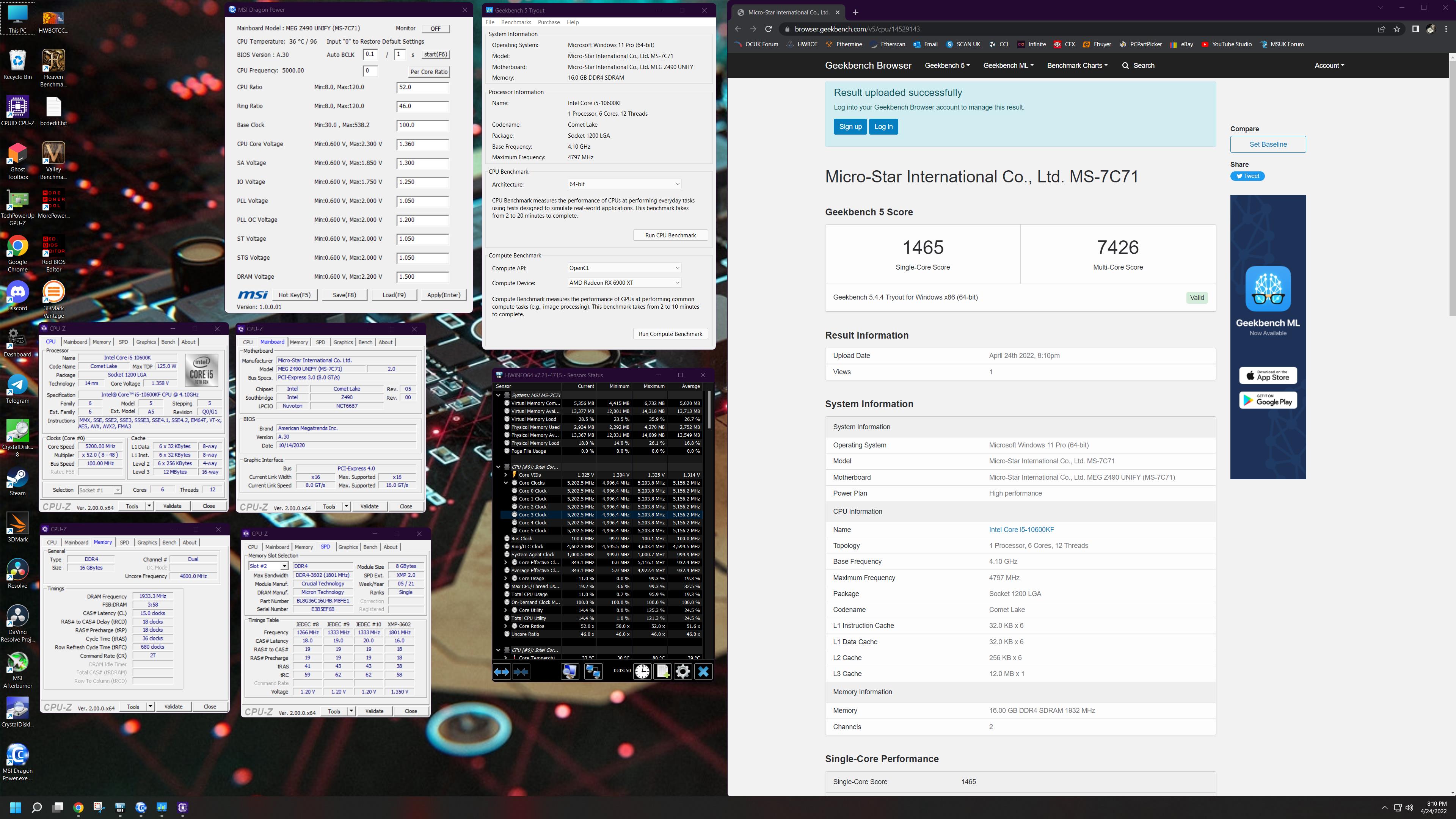Start HWiNFO logging with sheet-plus icon

tap(662, 672)
